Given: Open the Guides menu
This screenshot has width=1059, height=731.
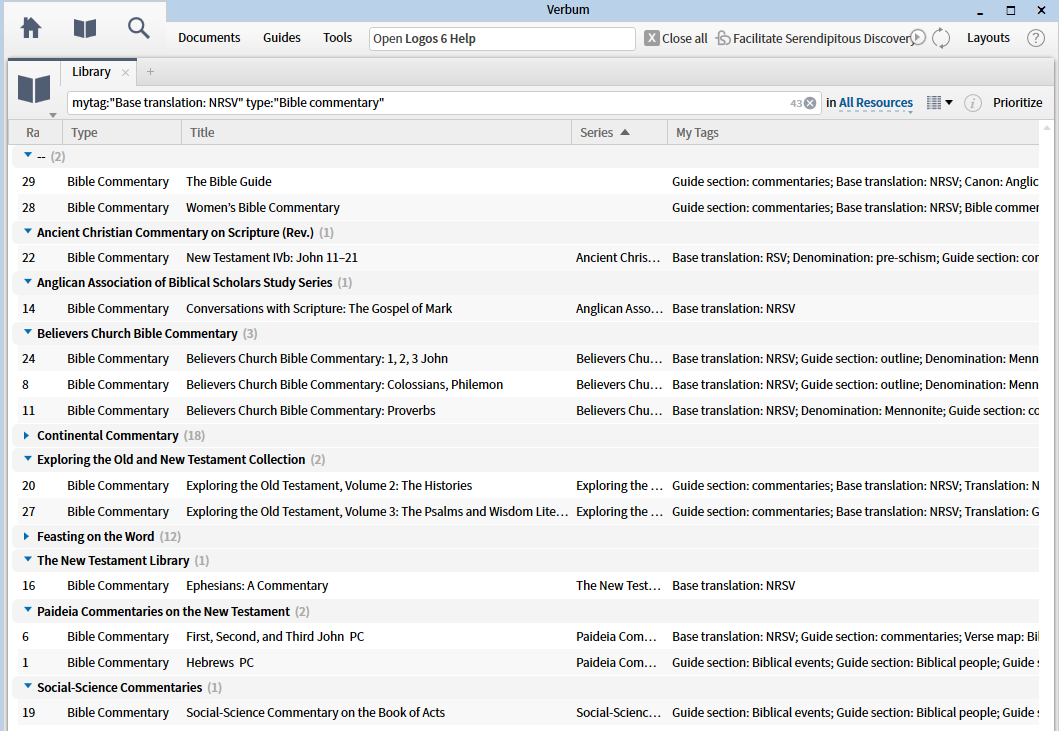Looking at the screenshot, I should pyautogui.click(x=282, y=38).
